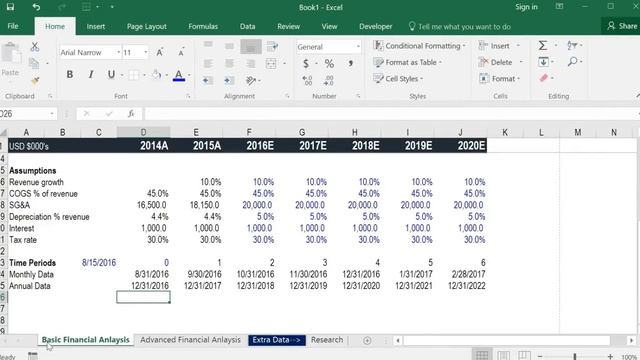Screen dimensions: 640x360
Task: Click AutoSum sigma icon
Action: [542, 45]
